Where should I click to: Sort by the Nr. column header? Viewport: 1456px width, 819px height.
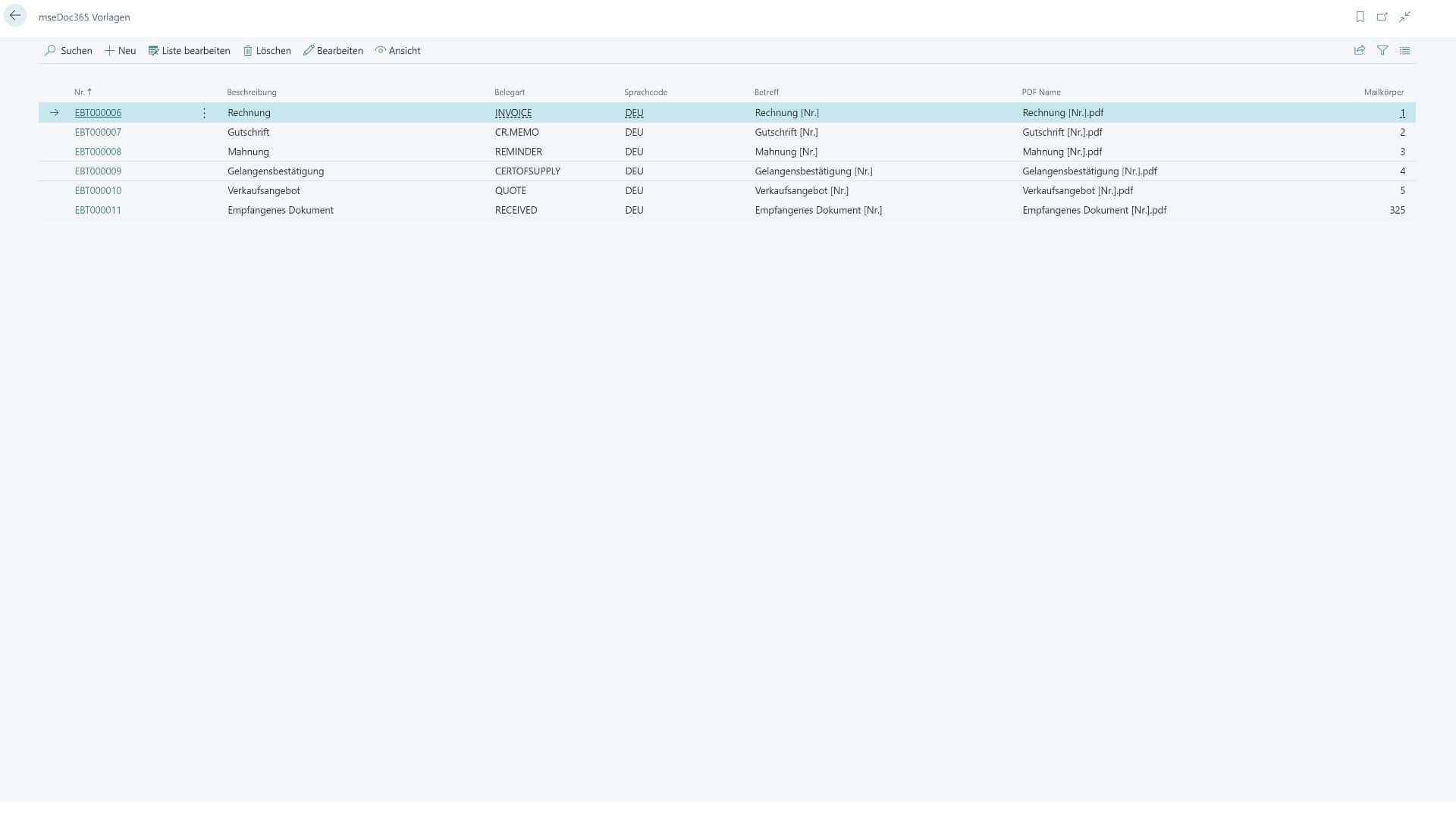coord(83,93)
